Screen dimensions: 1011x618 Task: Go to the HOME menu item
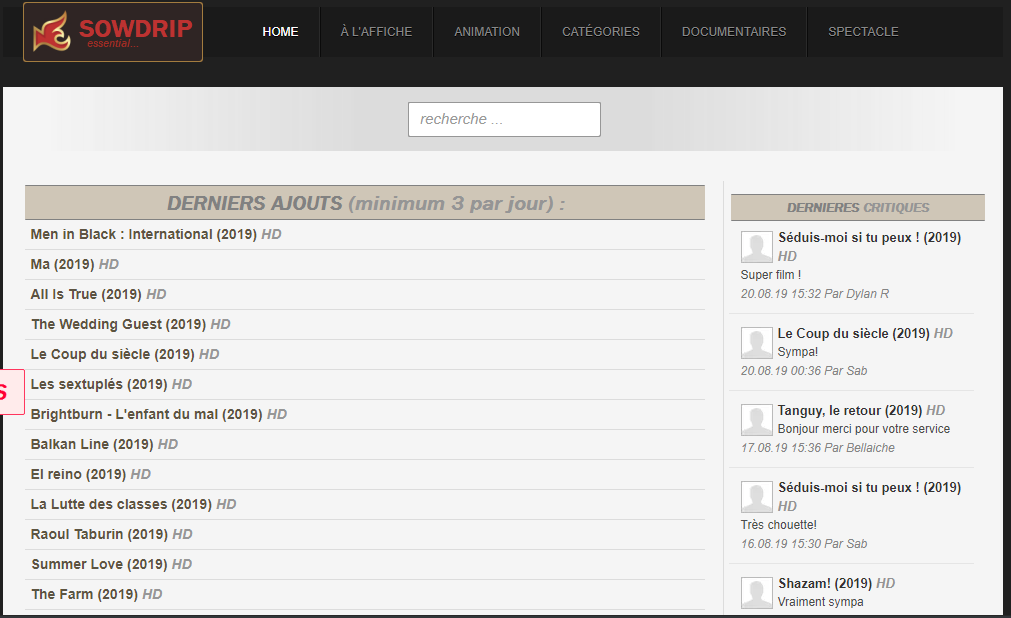tap(280, 32)
